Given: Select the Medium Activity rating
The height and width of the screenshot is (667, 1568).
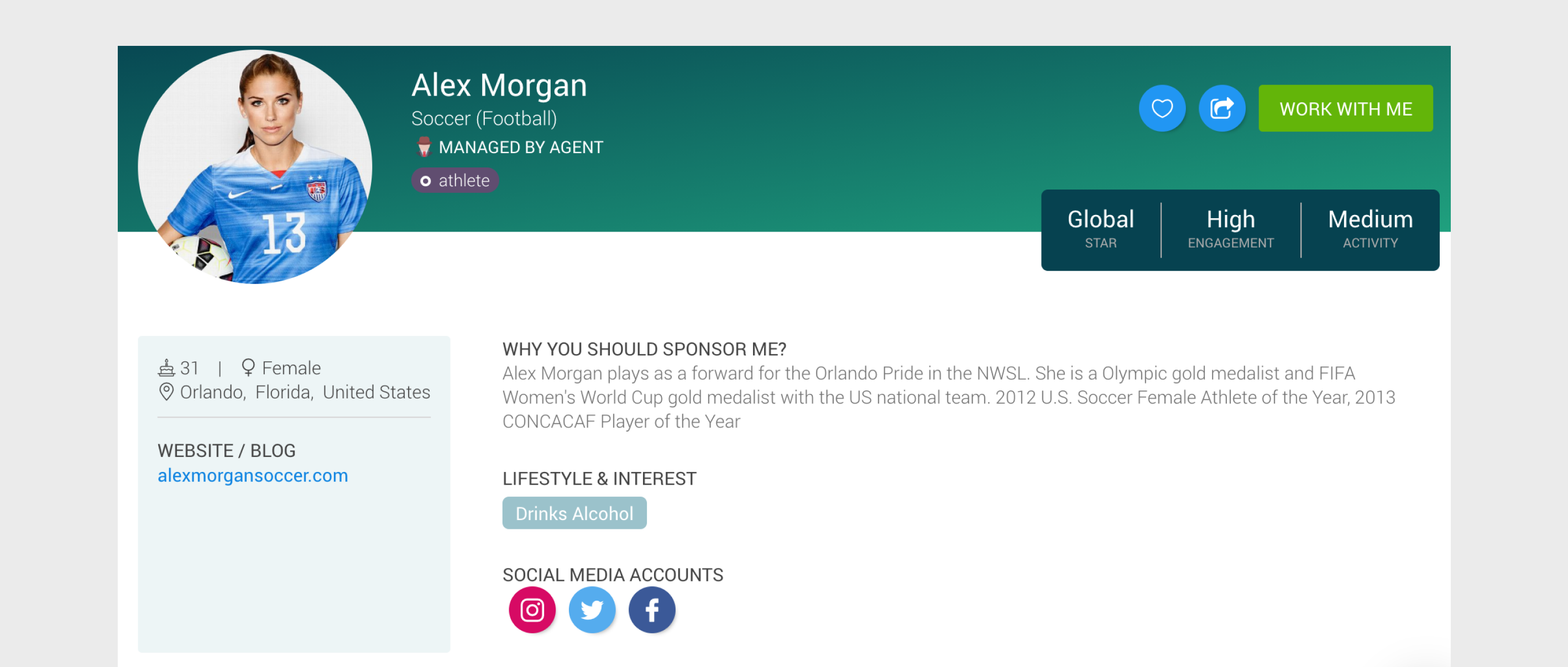Looking at the screenshot, I should 1370,229.
